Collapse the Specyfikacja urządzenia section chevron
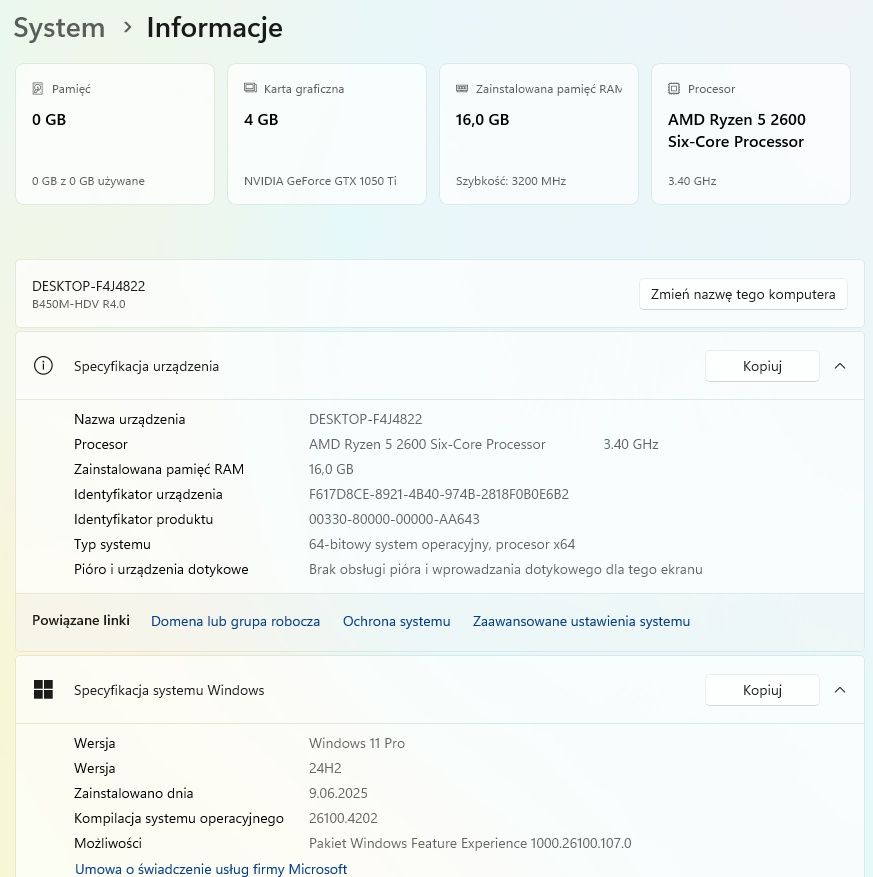 point(839,366)
